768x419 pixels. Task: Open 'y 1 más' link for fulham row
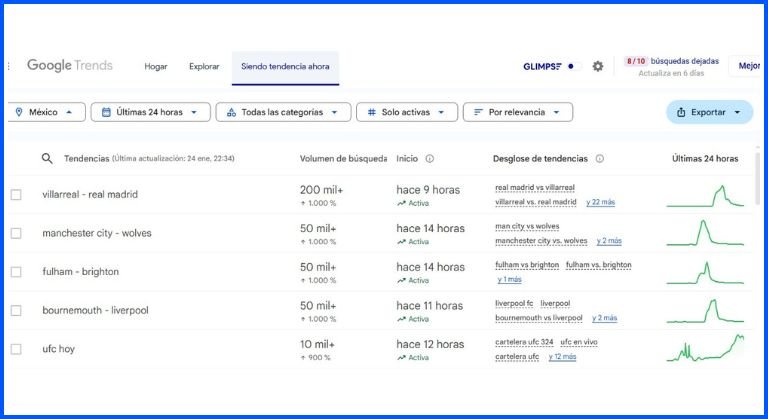click(x=509, y=279)
